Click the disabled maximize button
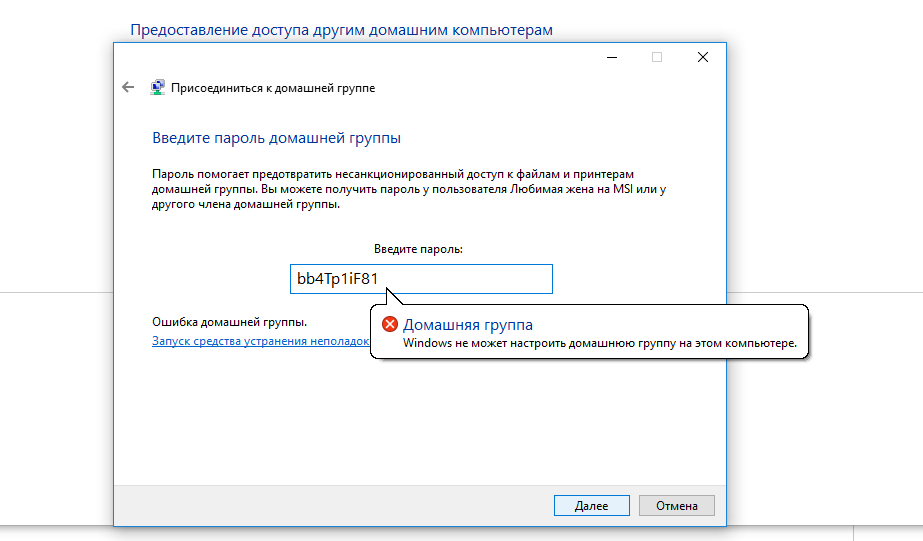The height and width of the screenshot is (541, 923). coord(657,57)
